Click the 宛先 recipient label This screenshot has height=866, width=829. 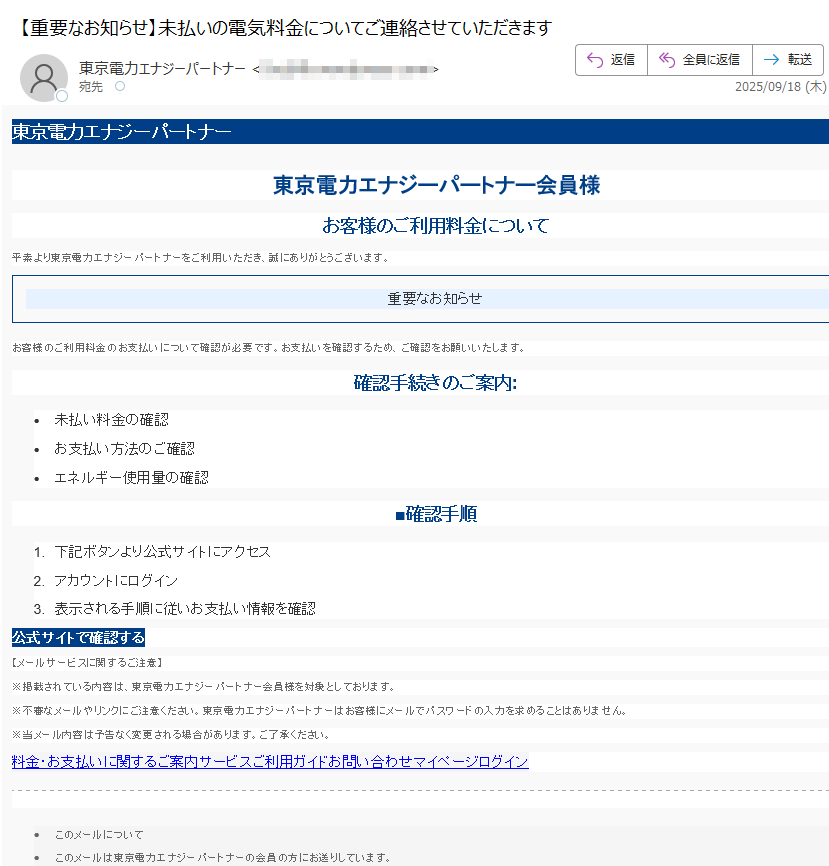coord(91,87)
